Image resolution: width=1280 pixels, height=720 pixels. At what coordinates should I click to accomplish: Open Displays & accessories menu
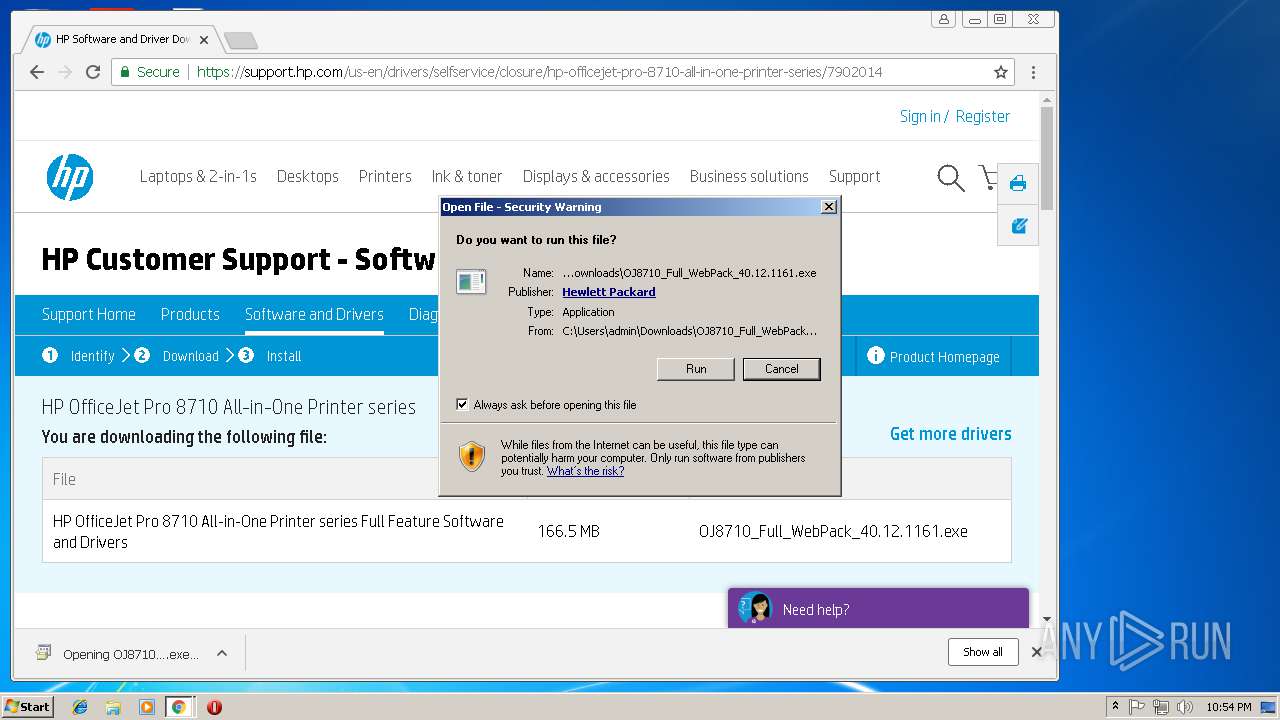(596, 176)
